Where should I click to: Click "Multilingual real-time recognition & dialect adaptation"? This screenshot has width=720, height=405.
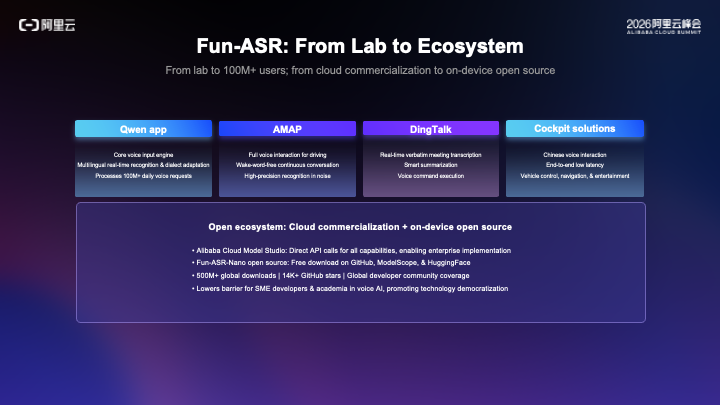coord(143,165)
